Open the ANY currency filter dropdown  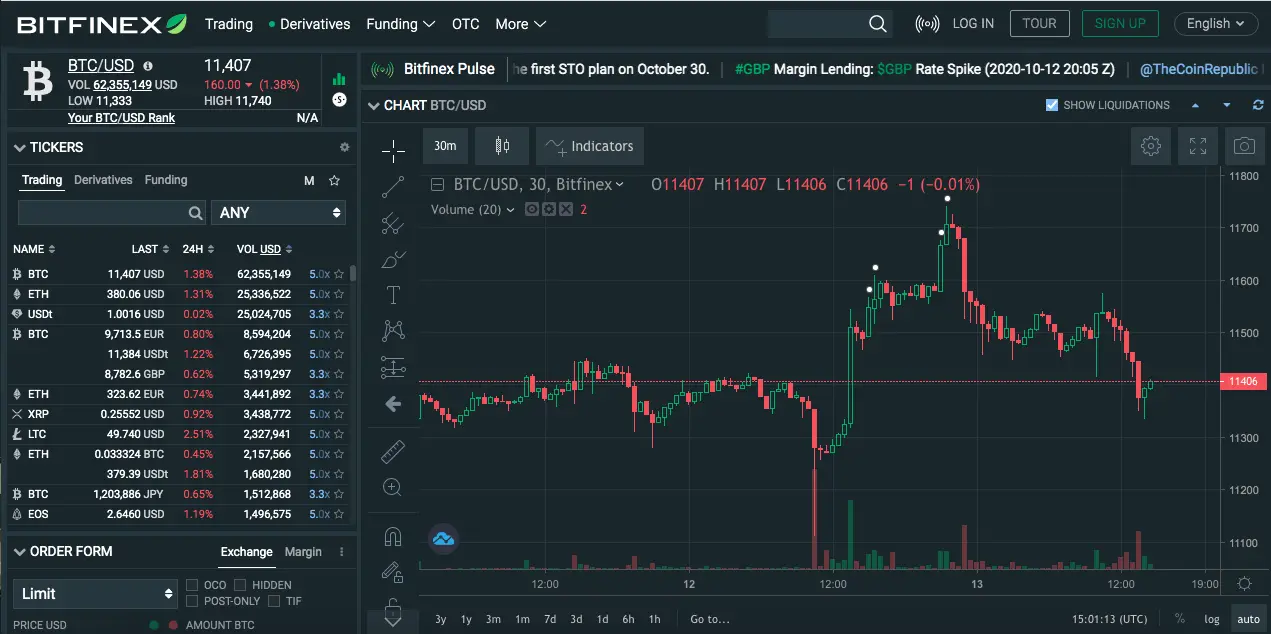pos(278,212)
